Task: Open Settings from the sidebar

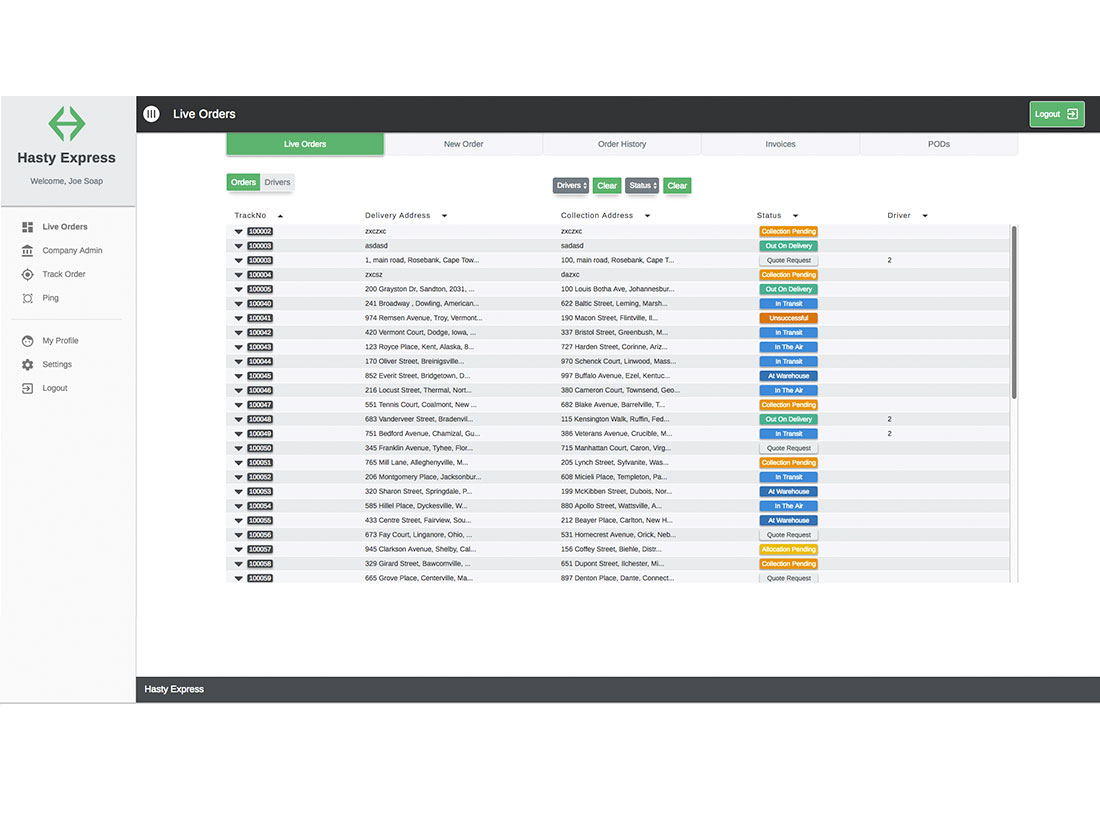Action: coord(57,365)
